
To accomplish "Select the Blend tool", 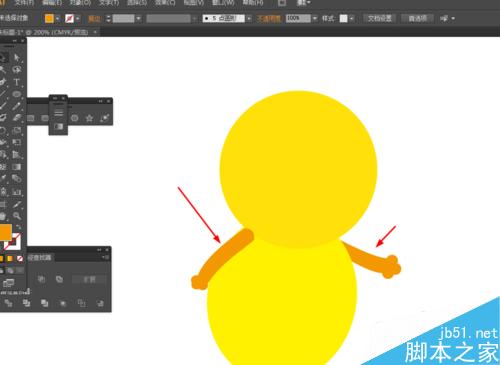I will 17,179.
